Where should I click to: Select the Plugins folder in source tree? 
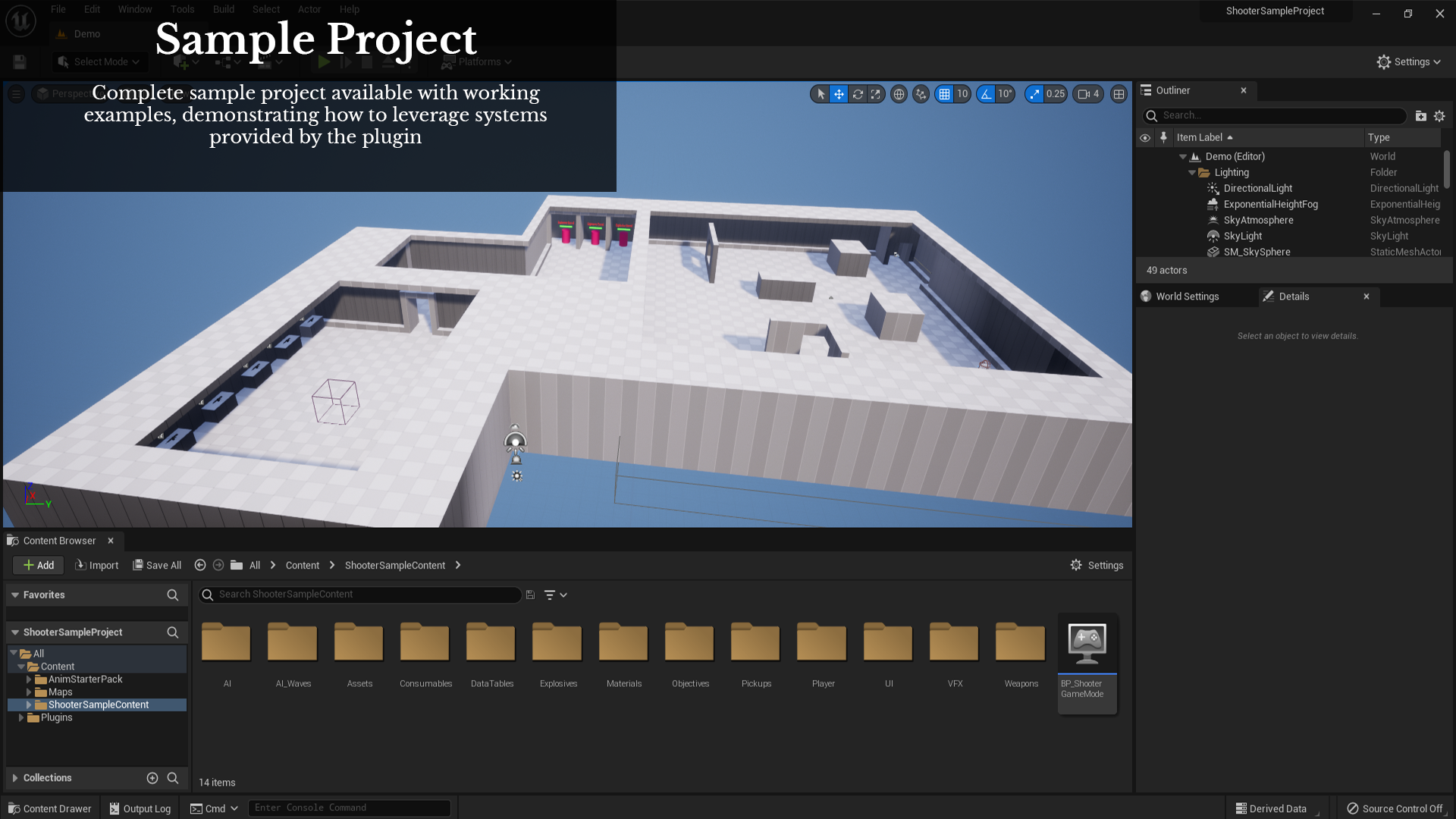(57, 717)
